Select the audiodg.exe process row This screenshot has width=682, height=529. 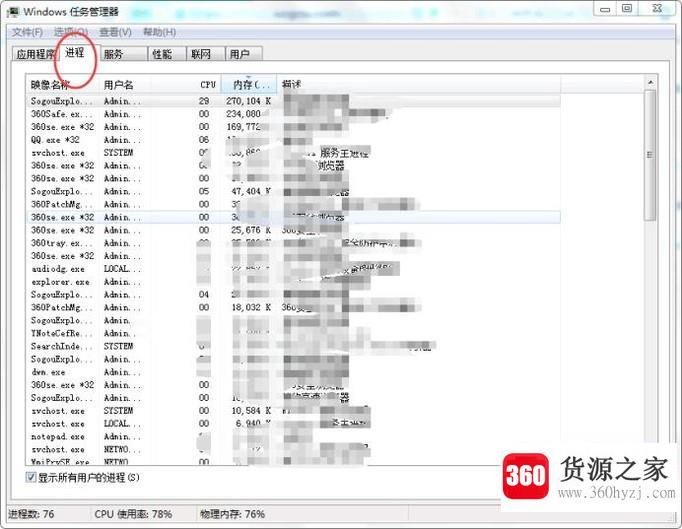click(x=294, y=269)
